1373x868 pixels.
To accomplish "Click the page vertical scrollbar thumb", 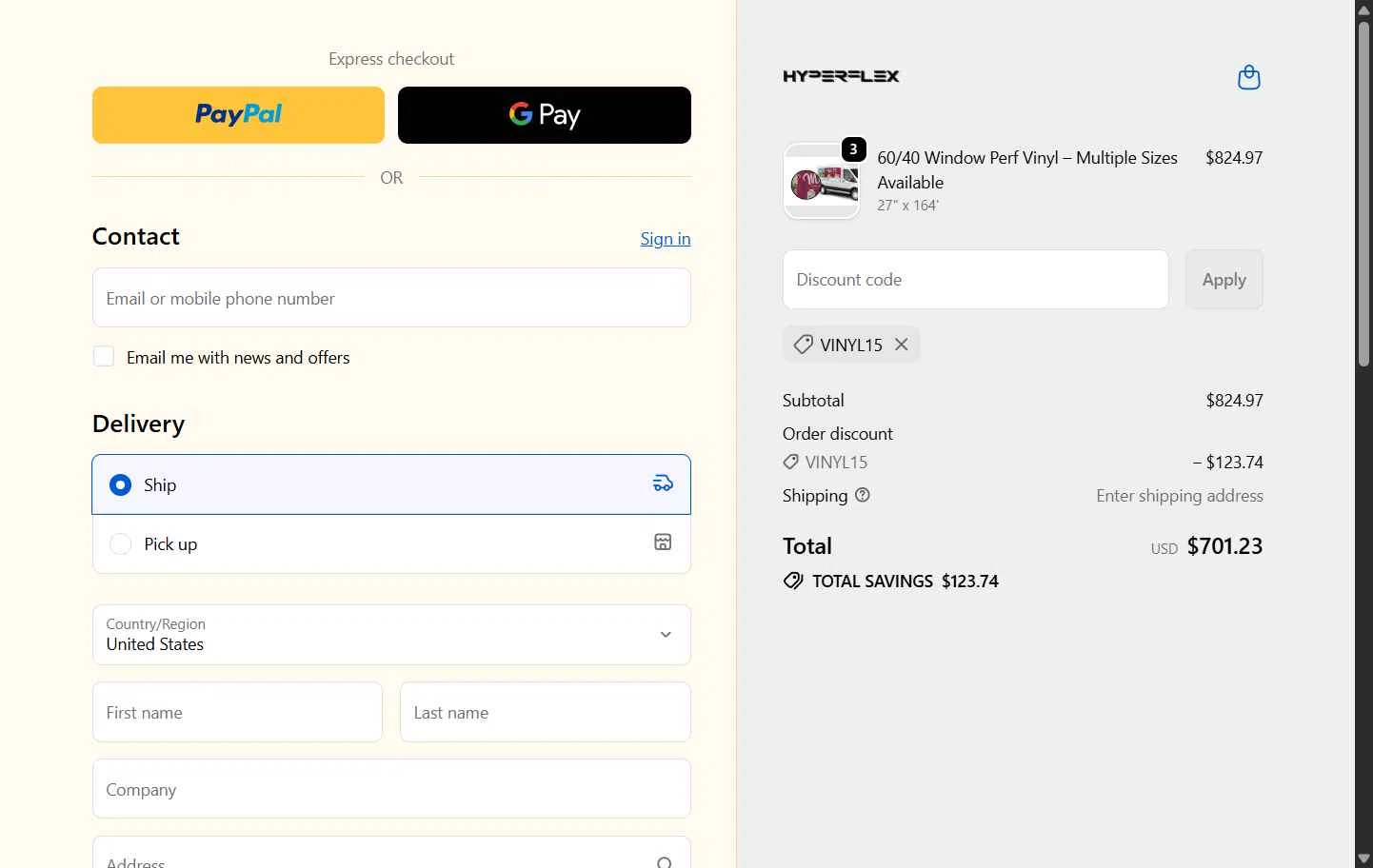I will click(x=1363, y=193).
